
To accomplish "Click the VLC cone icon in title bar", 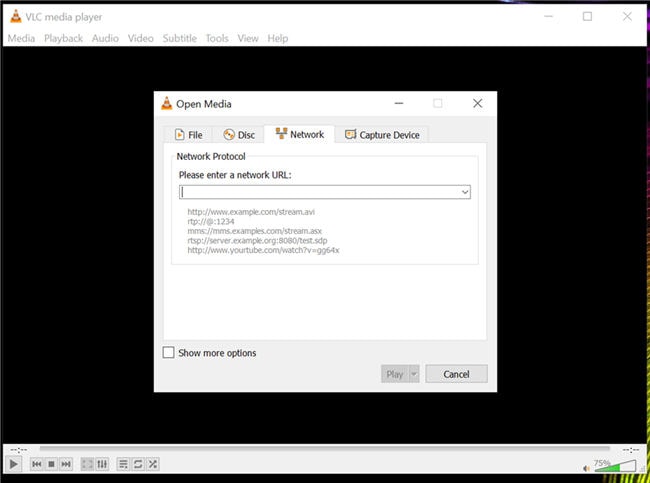I will [15, 17].
